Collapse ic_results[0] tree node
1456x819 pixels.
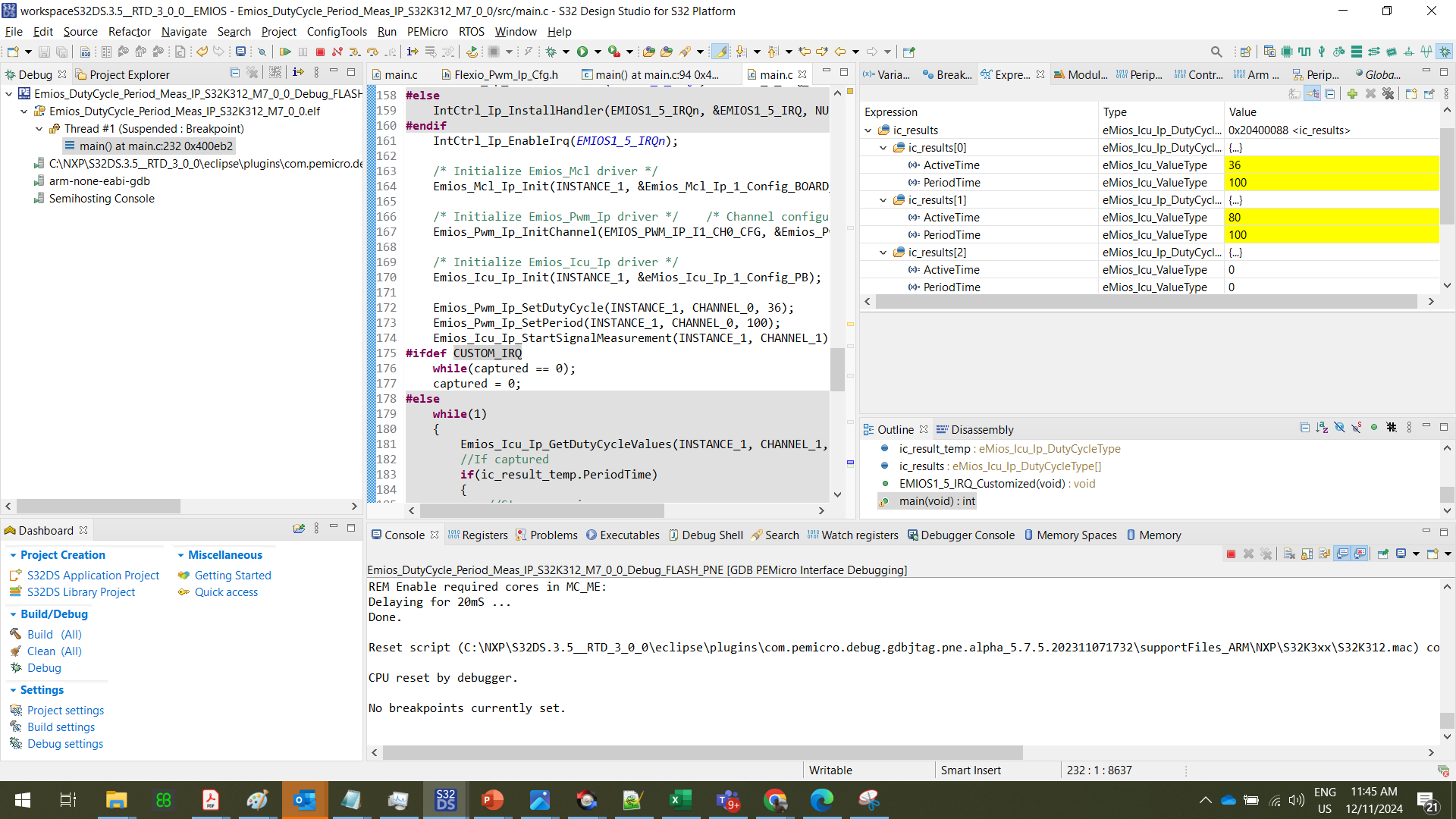(883, 148)
